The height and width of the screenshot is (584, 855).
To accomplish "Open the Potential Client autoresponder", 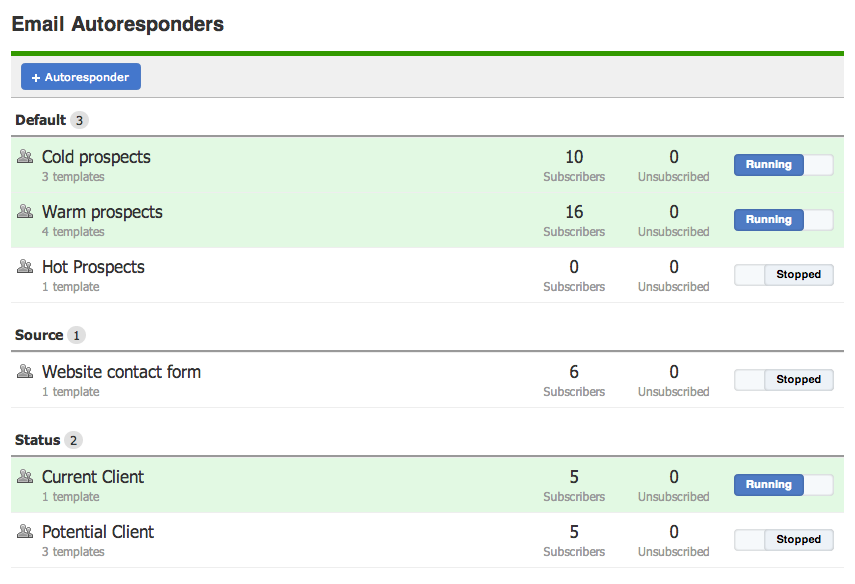I will click(98, 532).
